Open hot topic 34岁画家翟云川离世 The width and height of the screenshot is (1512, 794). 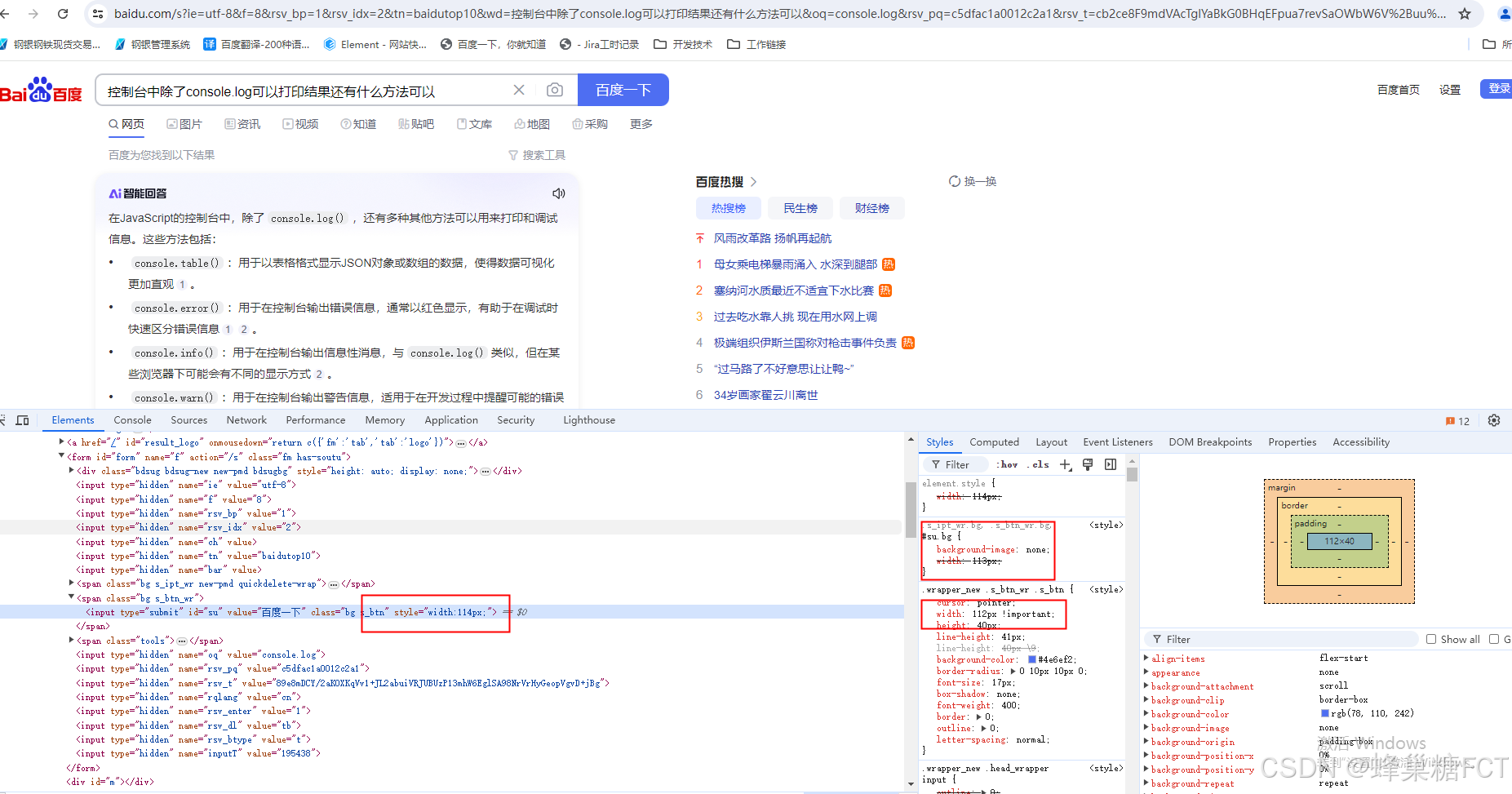pos(765,395)
